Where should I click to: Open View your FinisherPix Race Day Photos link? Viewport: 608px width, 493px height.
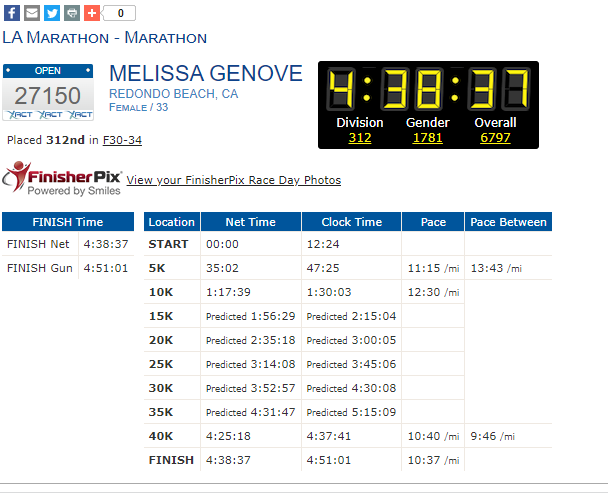pos(233,180)
